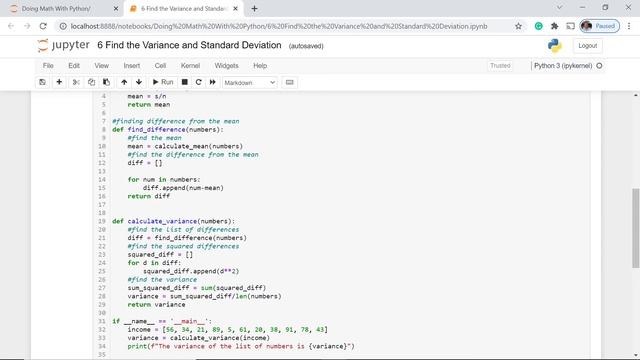Click the Paused profile button
Image resolution: width=640 pixels, height=360 pixels.
(599, 26)
